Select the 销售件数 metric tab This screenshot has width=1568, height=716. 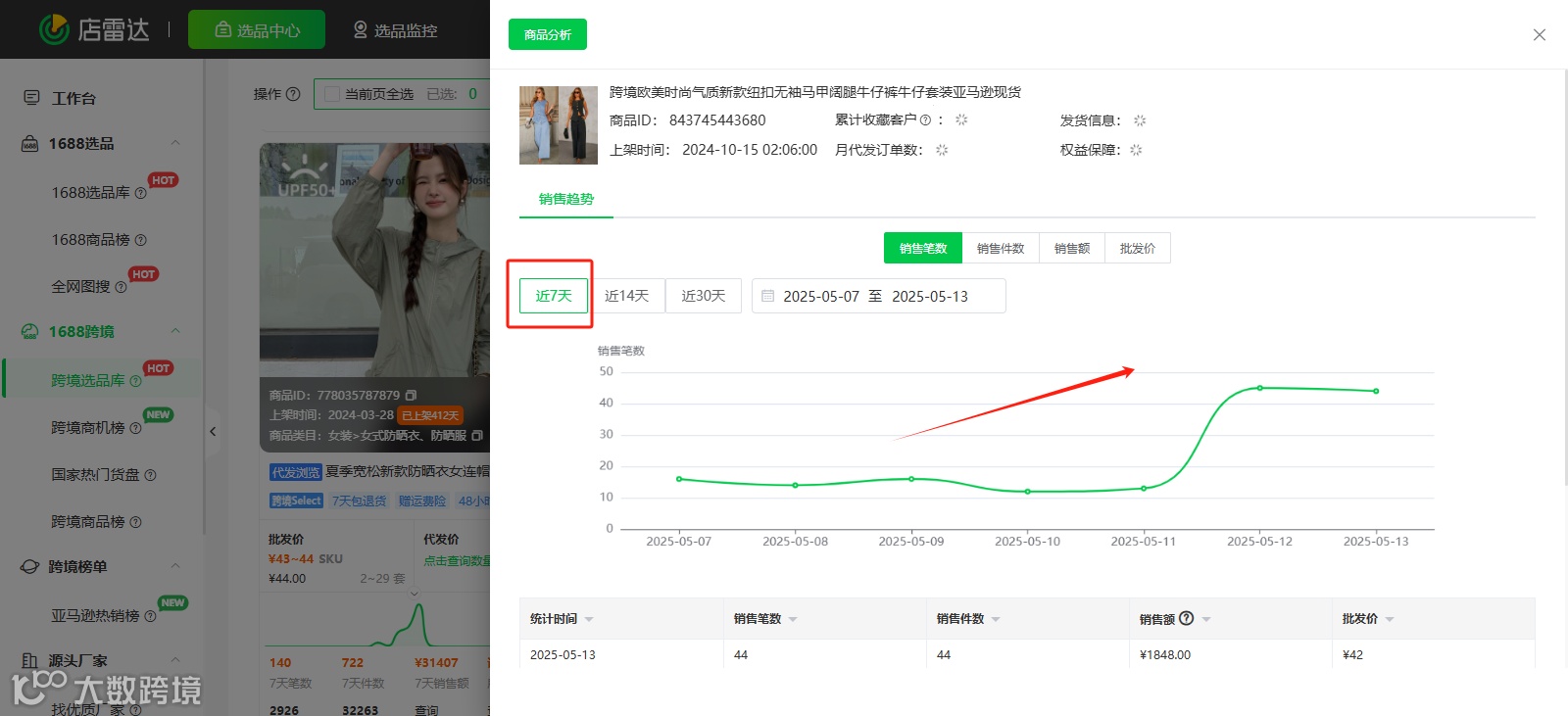[1001, 248]
